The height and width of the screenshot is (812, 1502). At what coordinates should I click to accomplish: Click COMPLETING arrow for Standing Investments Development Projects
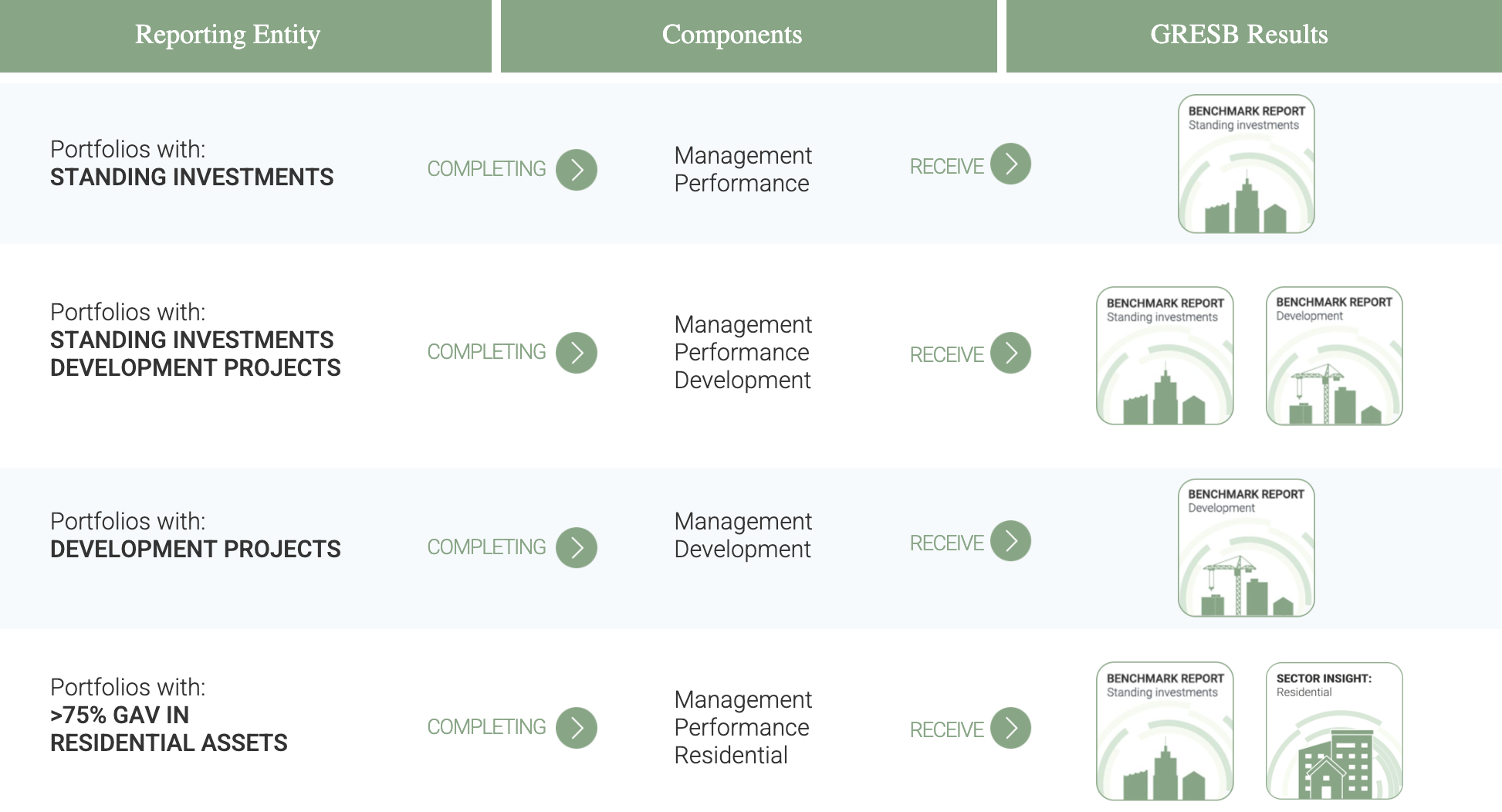click(x=577, y=353)
